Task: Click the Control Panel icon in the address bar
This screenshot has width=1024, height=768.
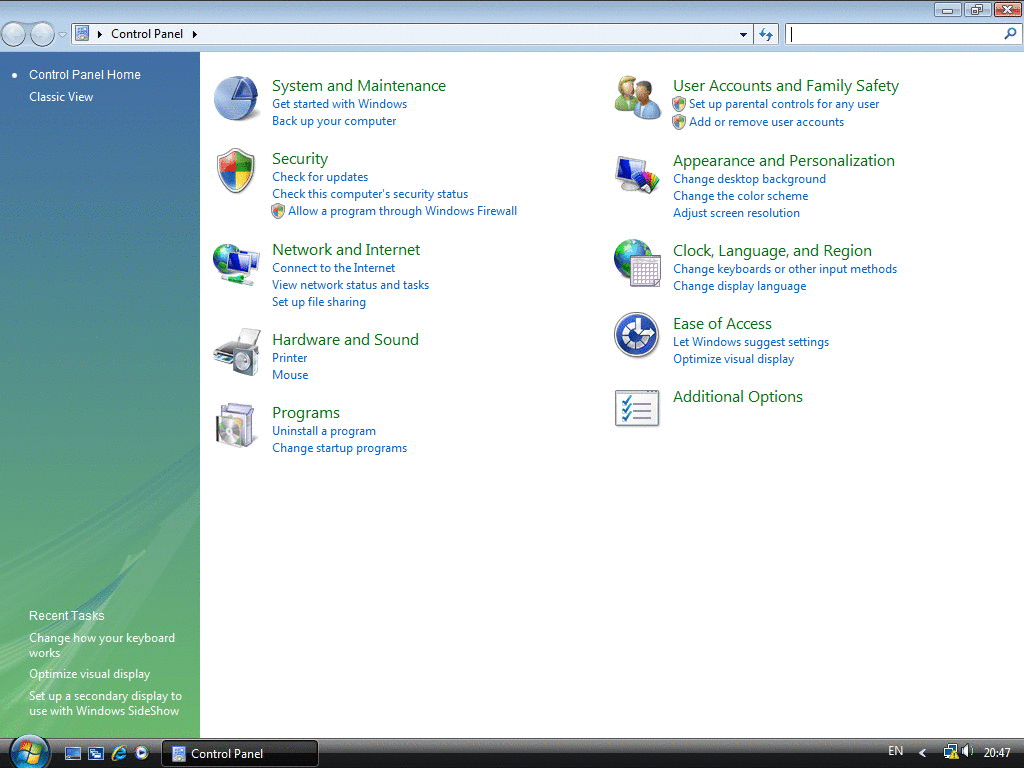Action: pyautogui.click(x=82, y=33)
